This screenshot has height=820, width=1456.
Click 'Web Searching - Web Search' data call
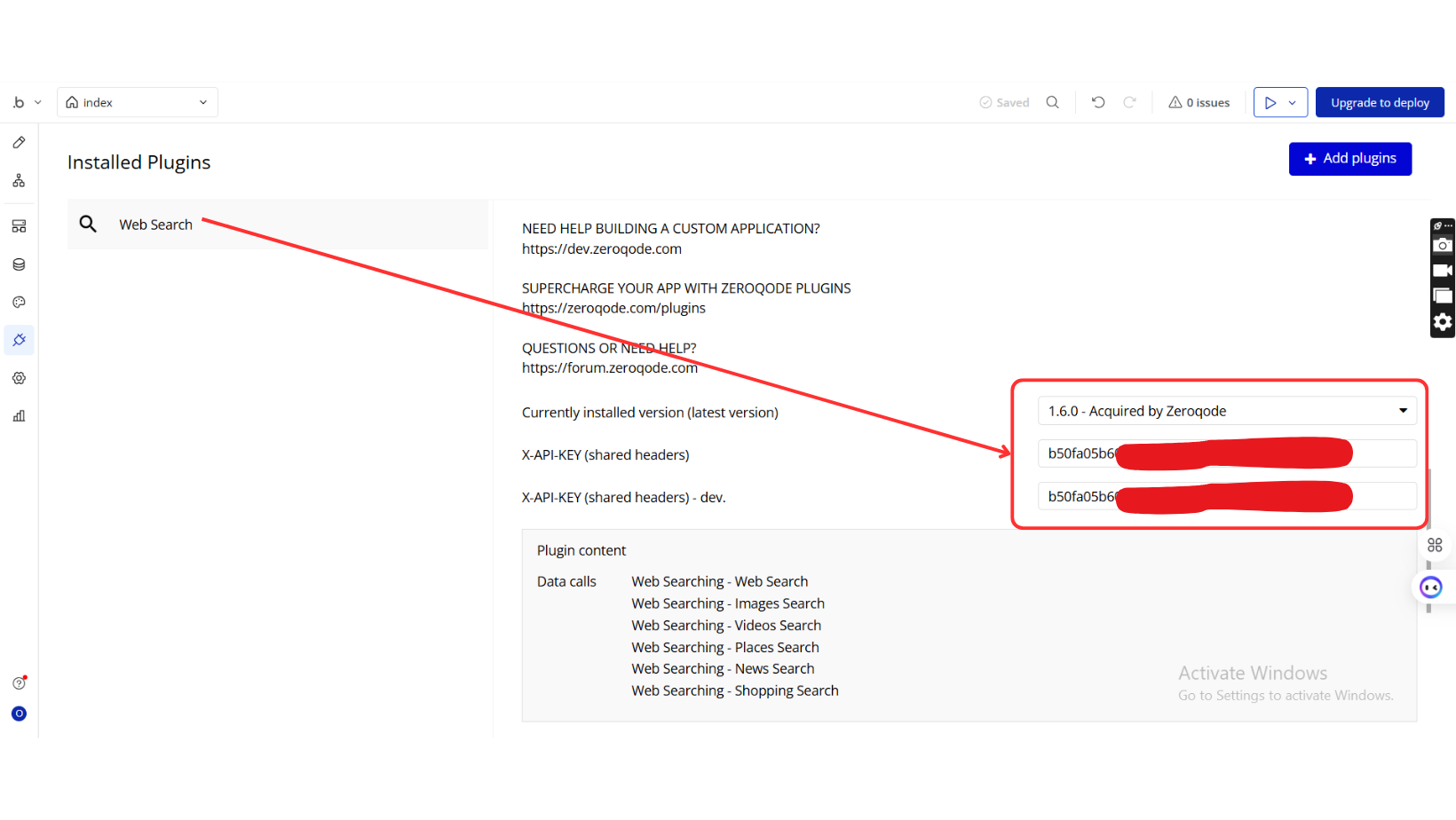coord(720,581)
